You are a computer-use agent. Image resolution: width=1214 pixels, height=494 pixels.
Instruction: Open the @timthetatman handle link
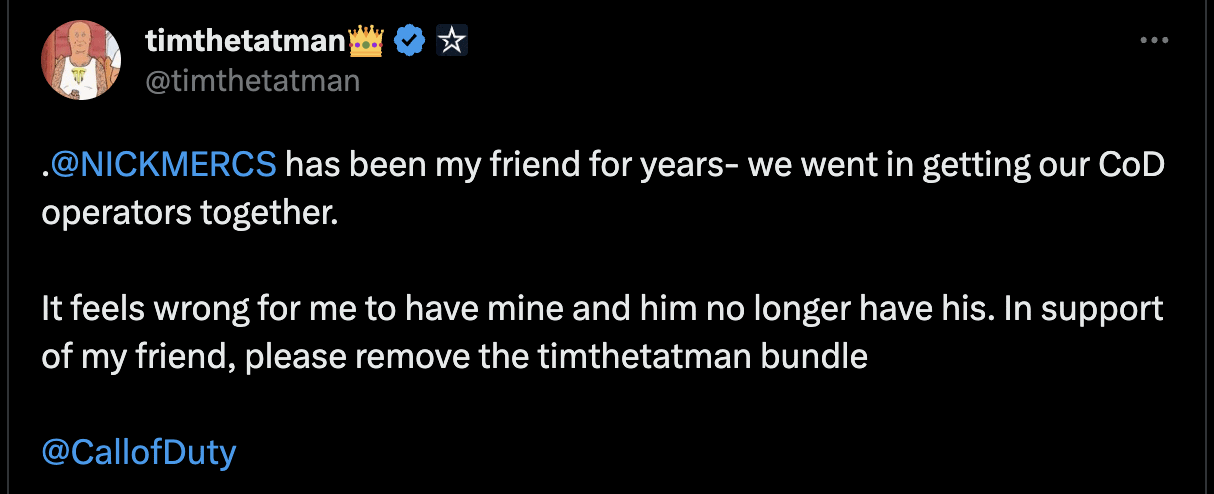coord(252,80)
